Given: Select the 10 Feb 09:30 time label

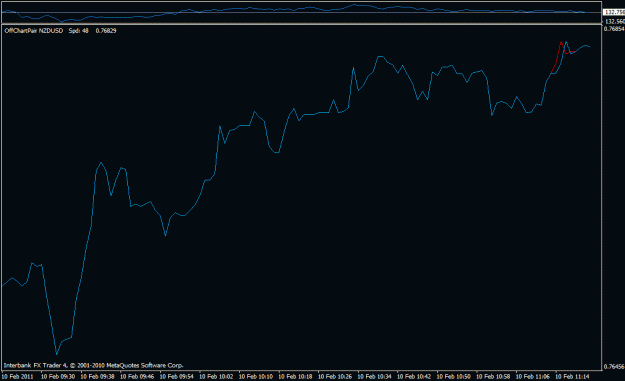Looking at the screenshot, I should (x=58, y=376).
